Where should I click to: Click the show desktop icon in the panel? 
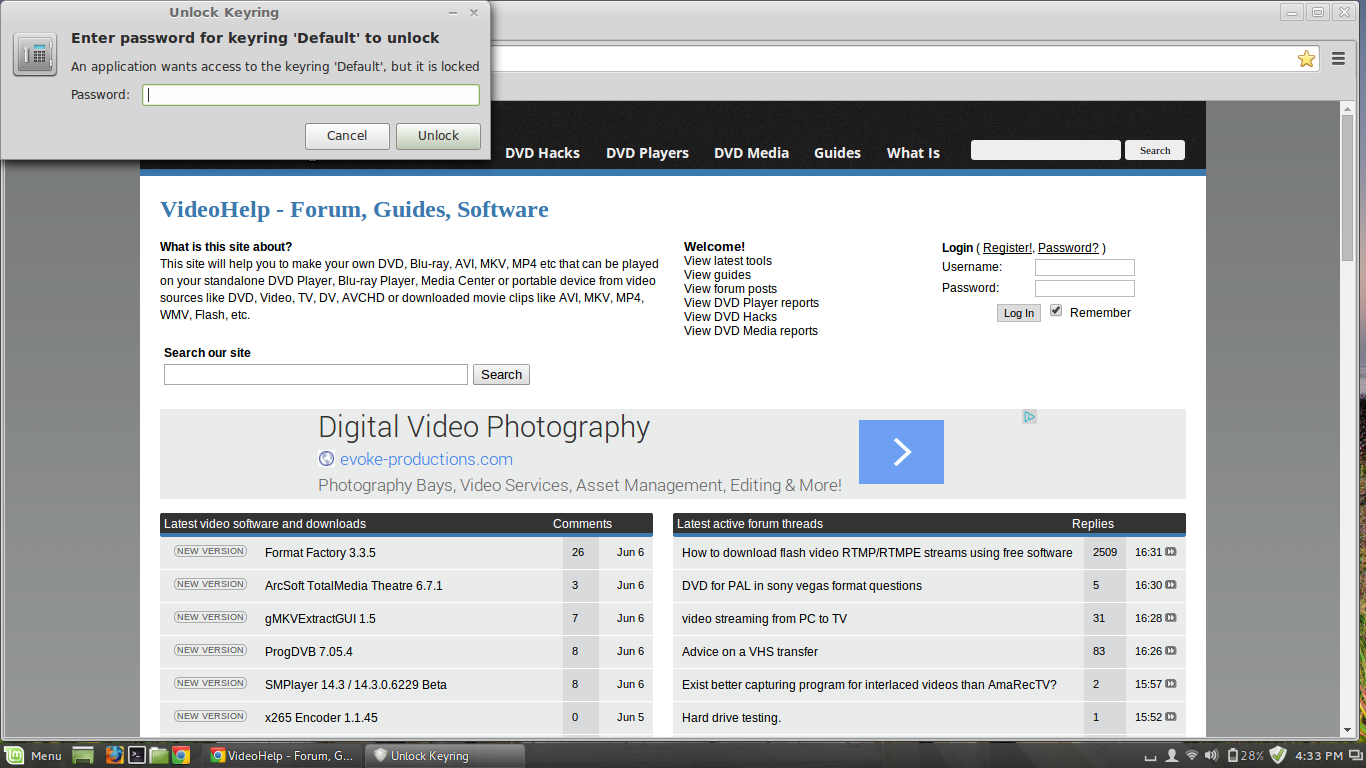(83, 755)
